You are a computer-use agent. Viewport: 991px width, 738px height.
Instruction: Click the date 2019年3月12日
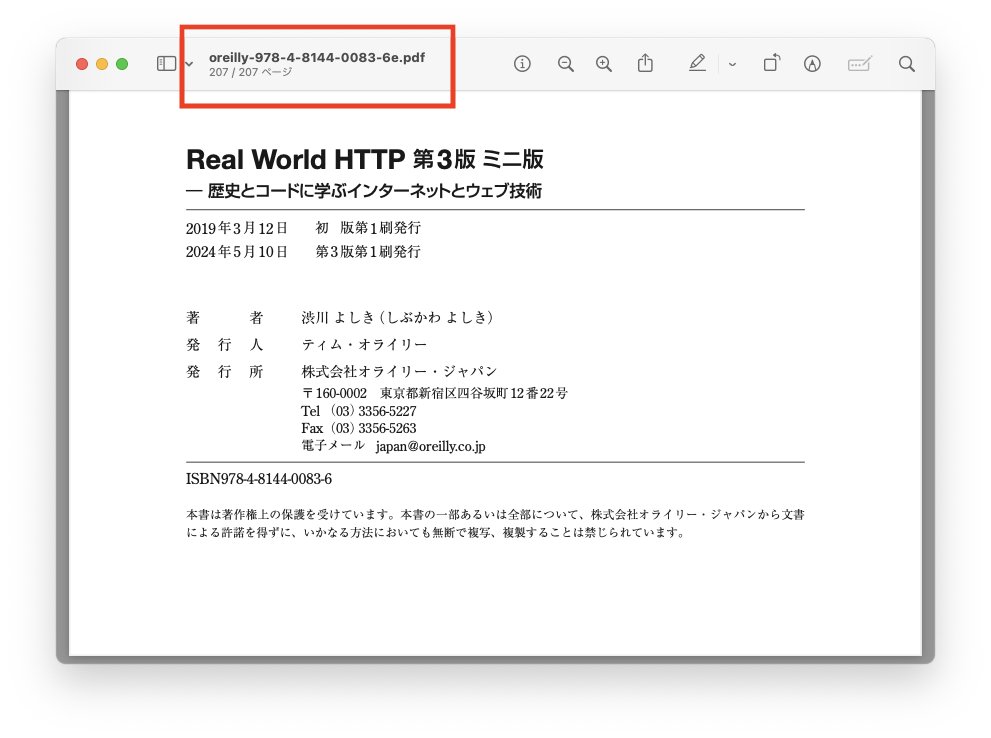point(236,228)
